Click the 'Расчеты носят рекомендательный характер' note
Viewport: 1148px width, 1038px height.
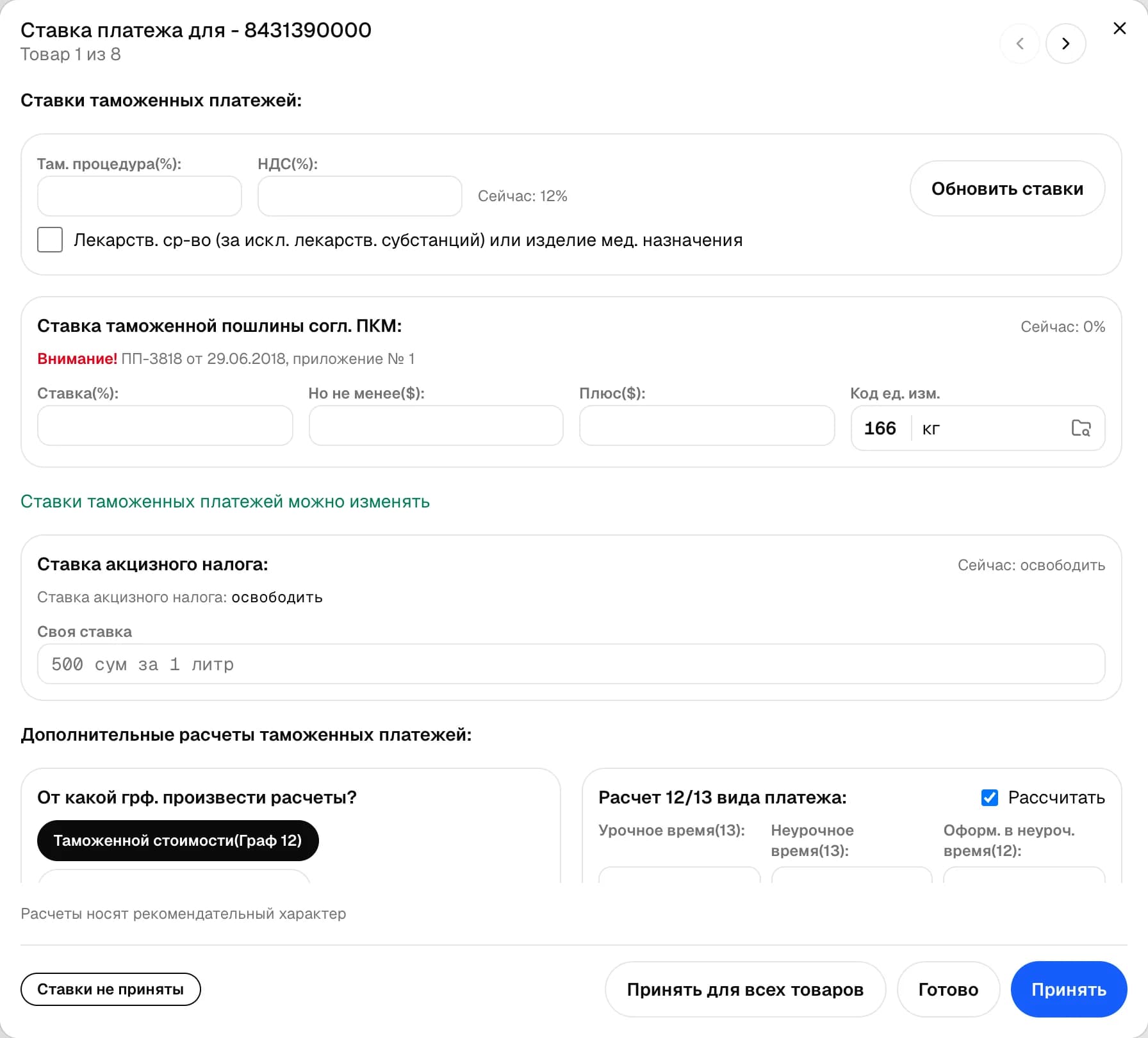[183, 914]
